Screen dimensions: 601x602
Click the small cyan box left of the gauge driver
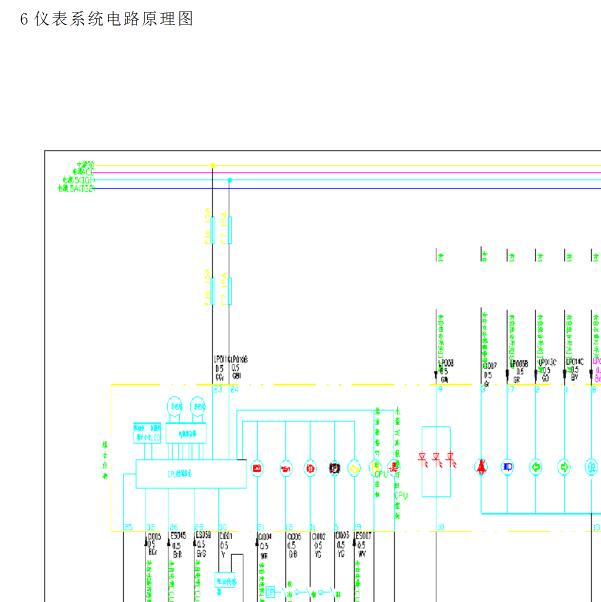pyautogui.click(x=147, y=433)
